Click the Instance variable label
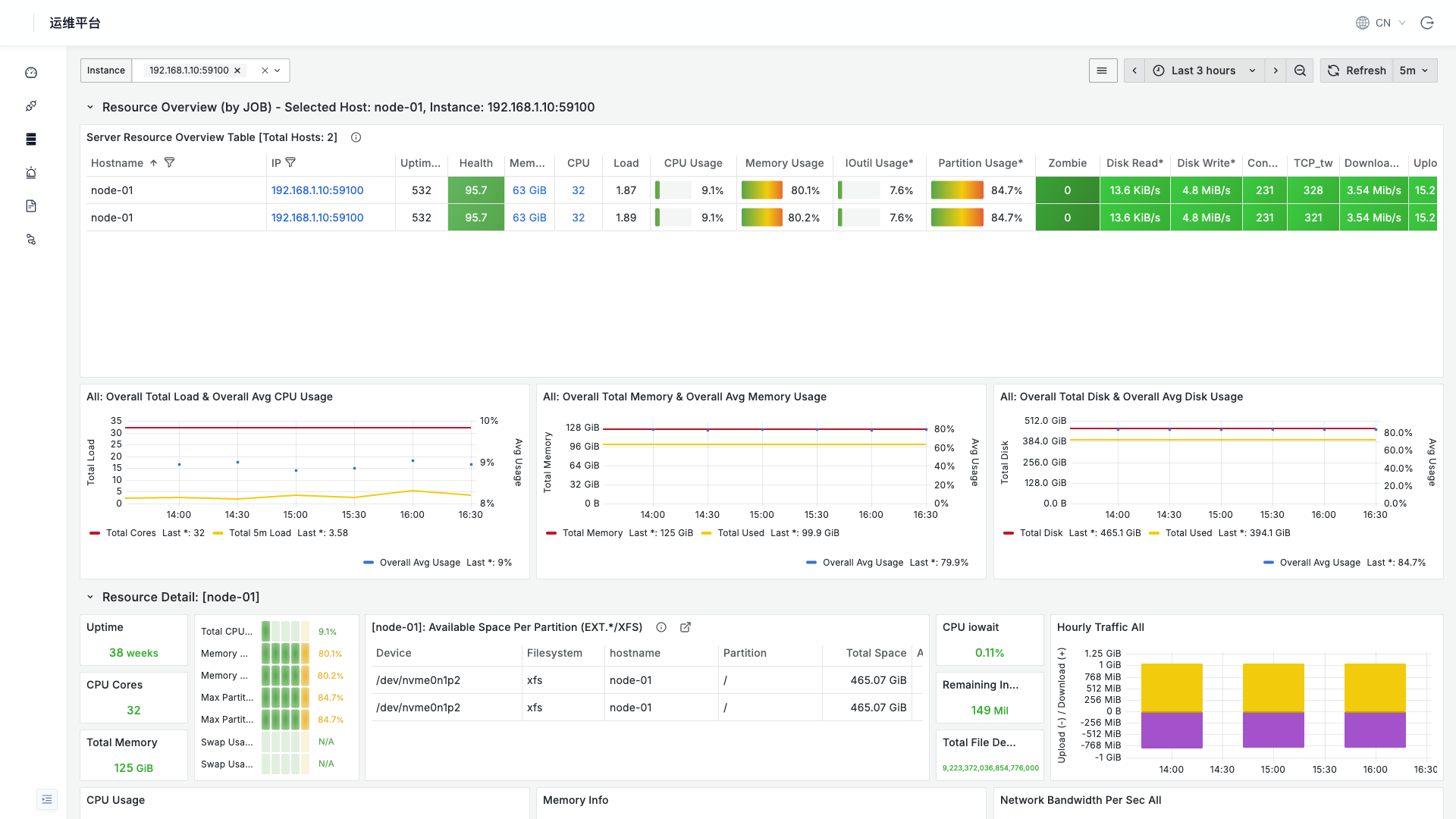Image resolution: width=1456 pixels, height=819 pixels. coord(106,71)
